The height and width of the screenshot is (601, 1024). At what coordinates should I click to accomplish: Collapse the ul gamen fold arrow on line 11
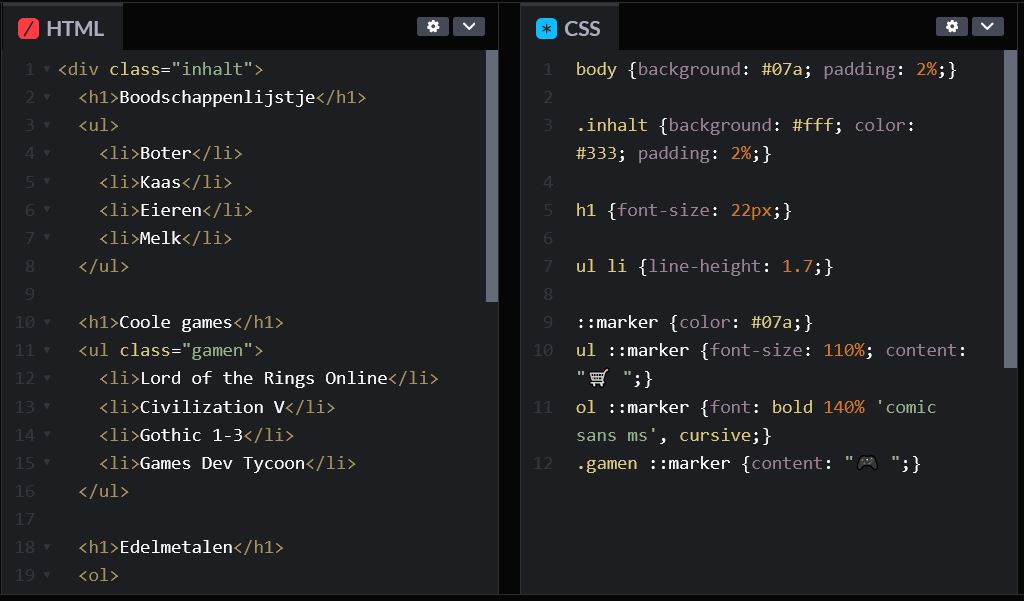pyautogui.click(x=47, y=349)
